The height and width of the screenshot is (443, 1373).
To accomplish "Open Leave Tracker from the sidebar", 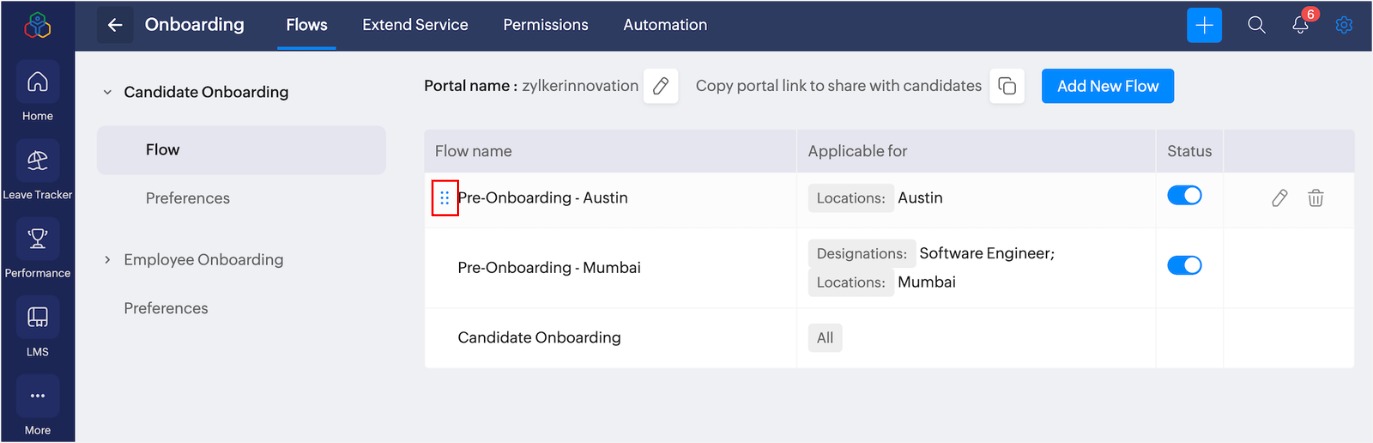I will pyautogui.click(x=37, y=170).
